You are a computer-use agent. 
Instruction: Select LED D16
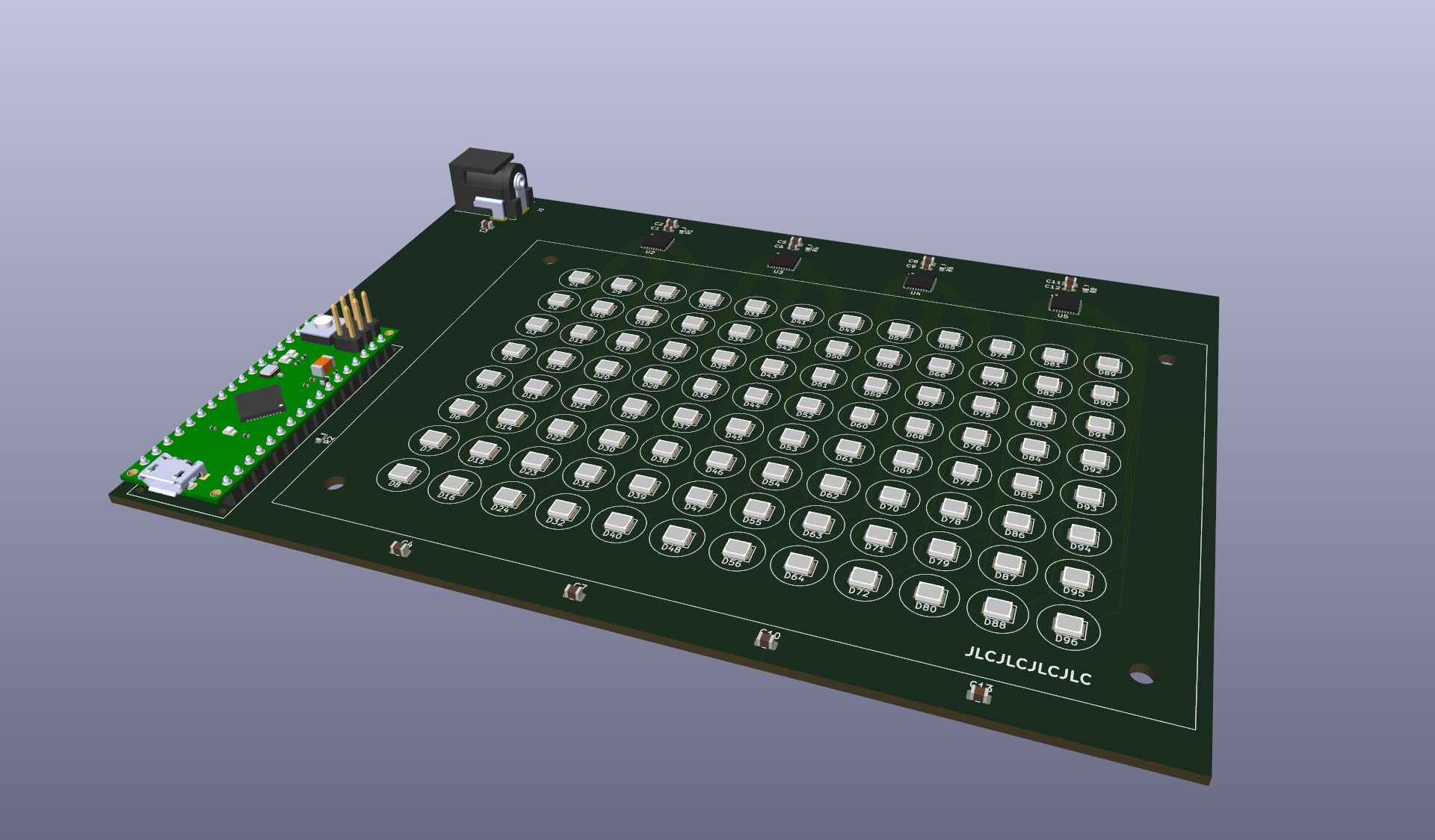454,485
